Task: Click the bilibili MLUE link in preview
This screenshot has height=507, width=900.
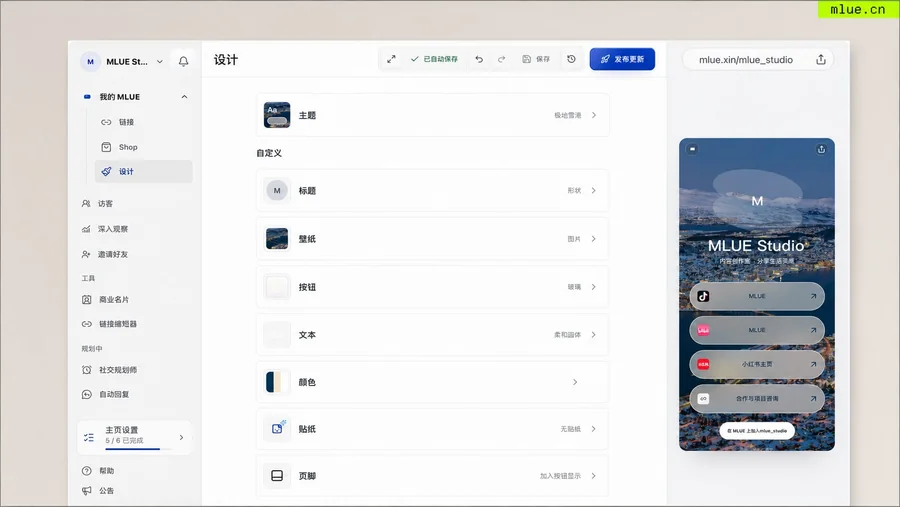Action: (757, 330)
